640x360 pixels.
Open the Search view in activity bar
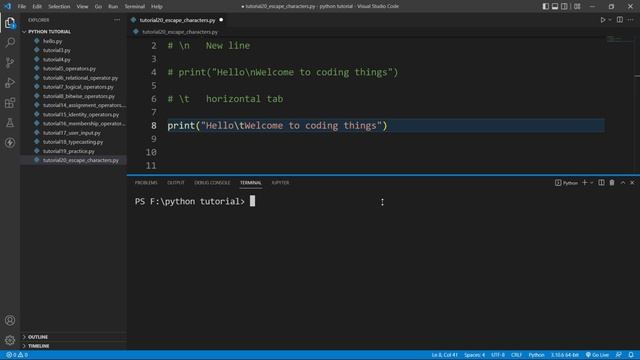pos(10,42)
